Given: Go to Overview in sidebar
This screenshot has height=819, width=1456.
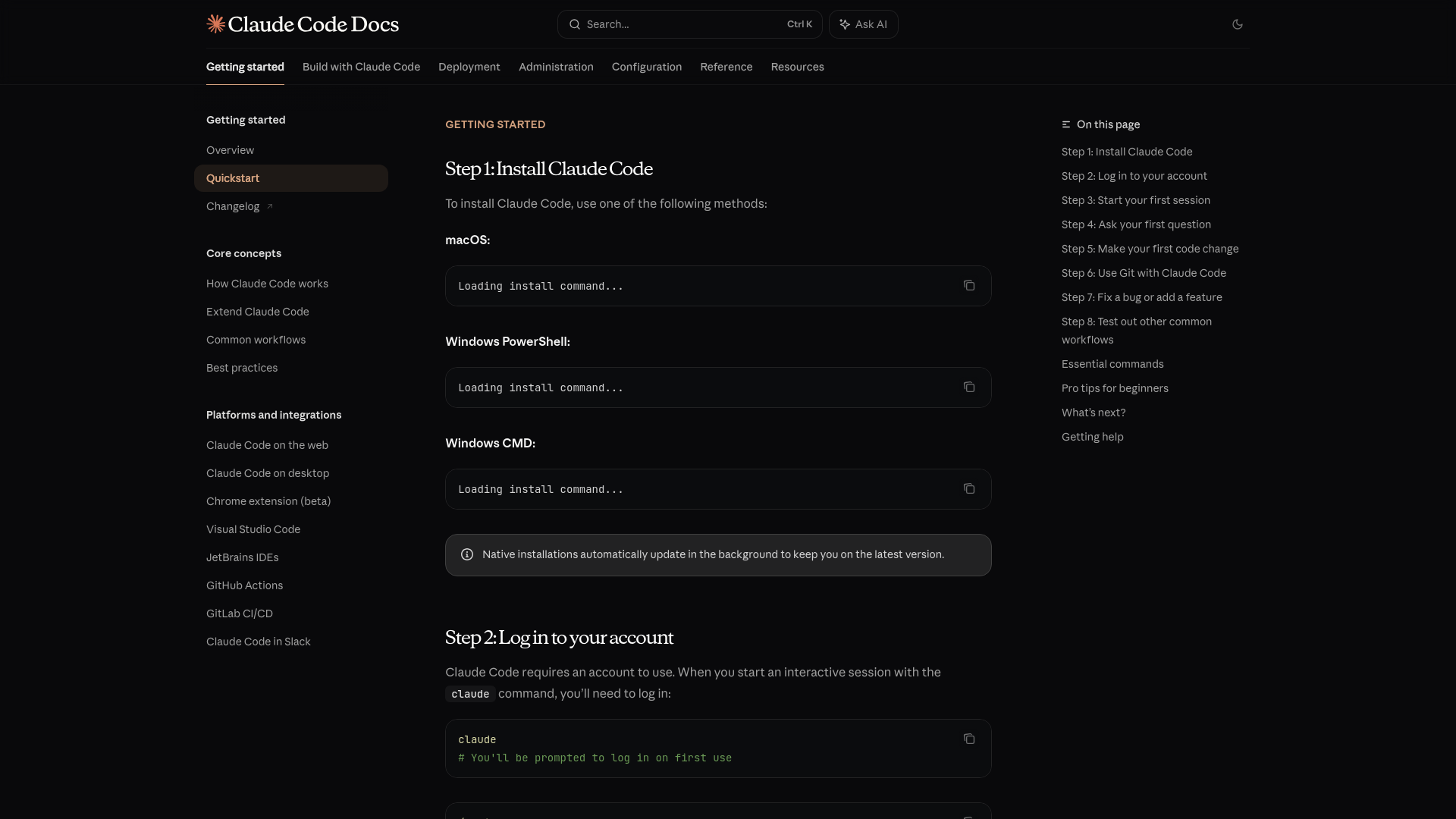Looking at the screenshot, I should [x=291, y=150].
